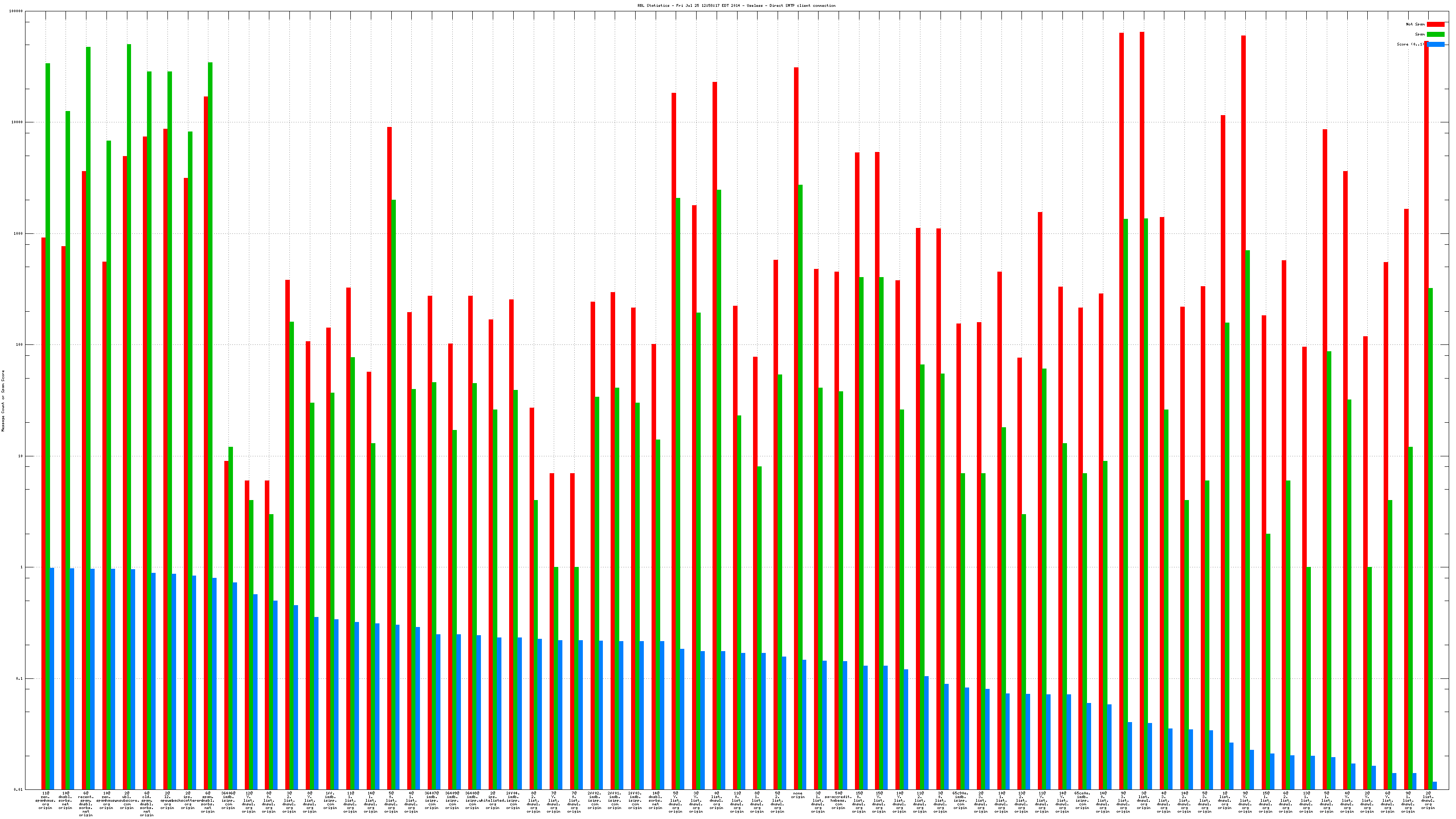Click the 'Not Spam' legend text

(1416, 24)
